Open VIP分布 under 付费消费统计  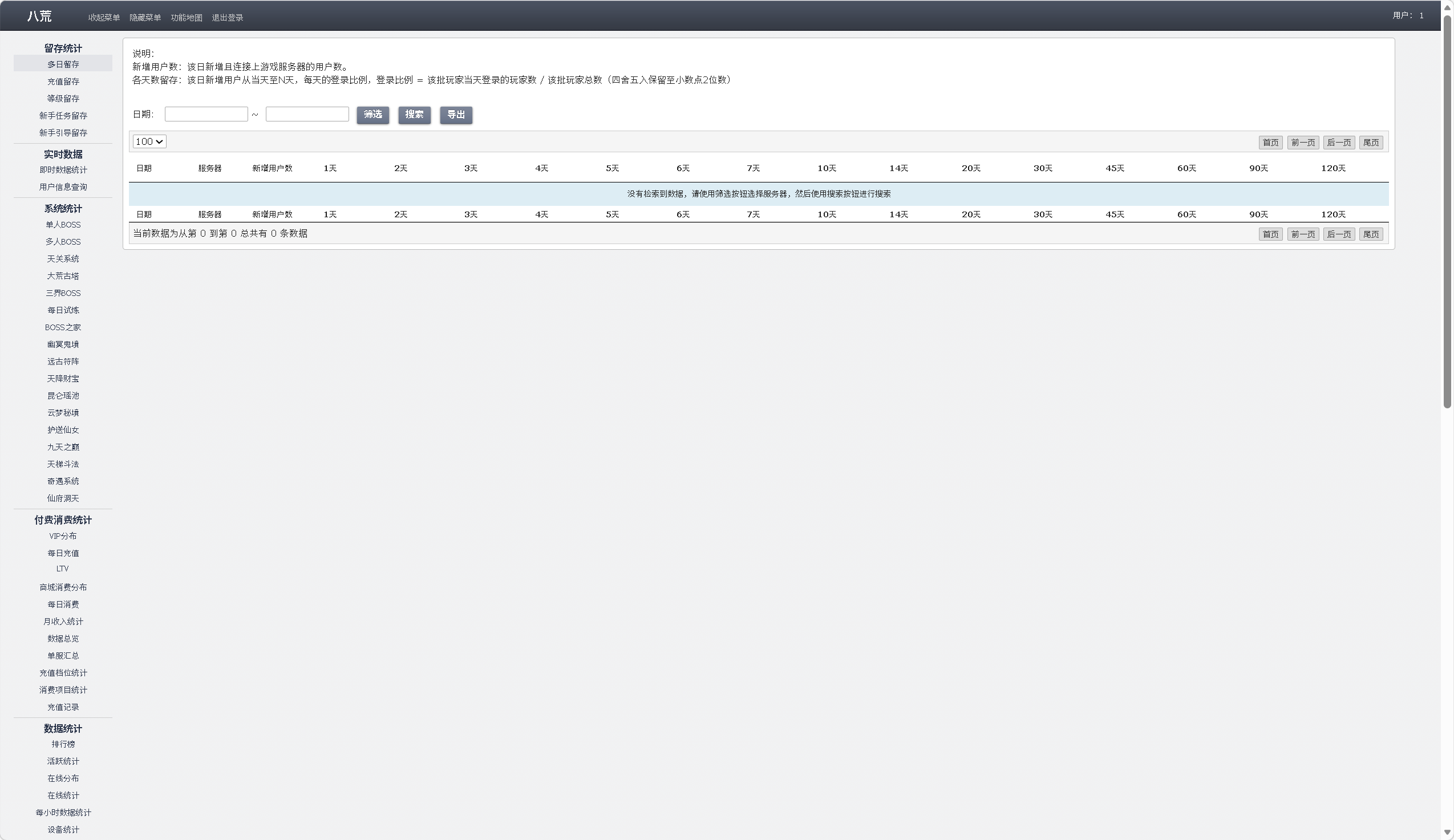pyautogui.click(x=63, y=536)
